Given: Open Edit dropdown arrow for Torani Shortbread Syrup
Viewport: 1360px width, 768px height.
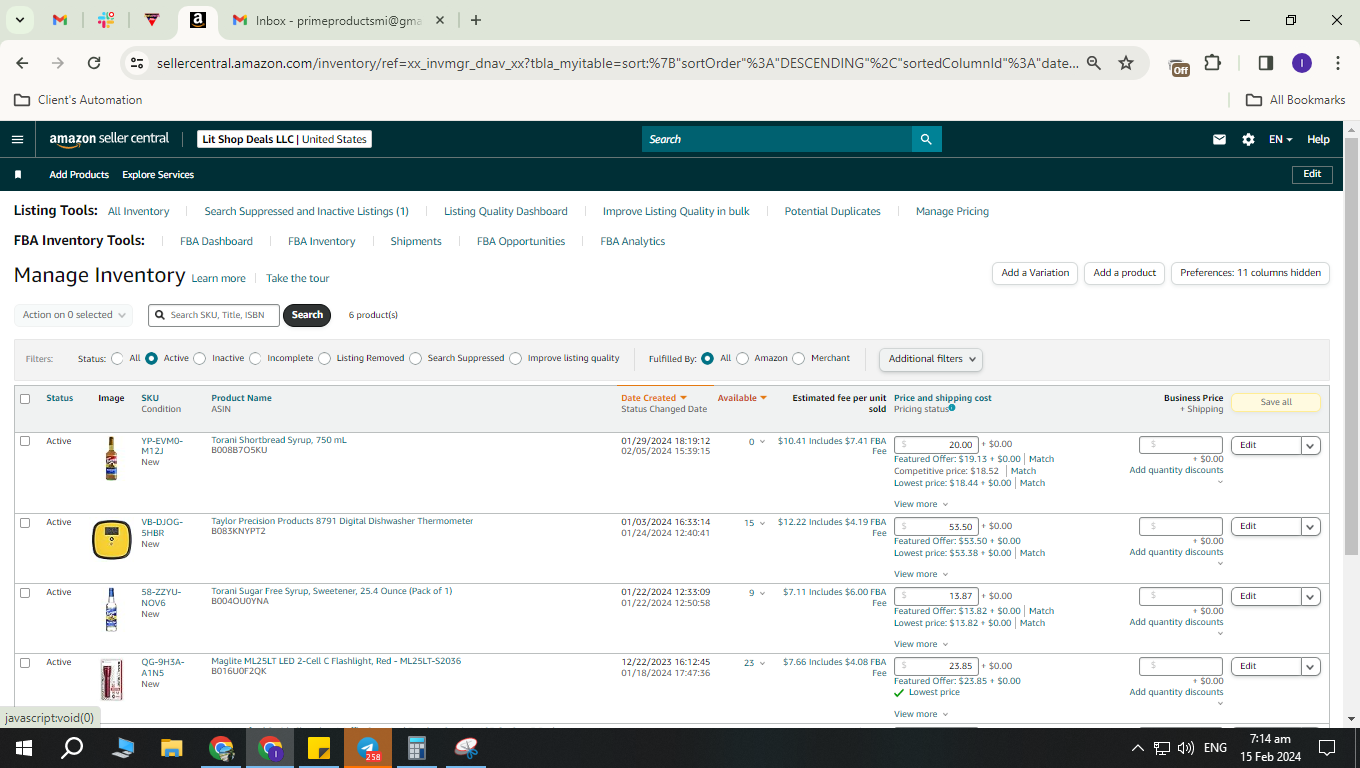Looking at the screenshot, I should 1310,446.
